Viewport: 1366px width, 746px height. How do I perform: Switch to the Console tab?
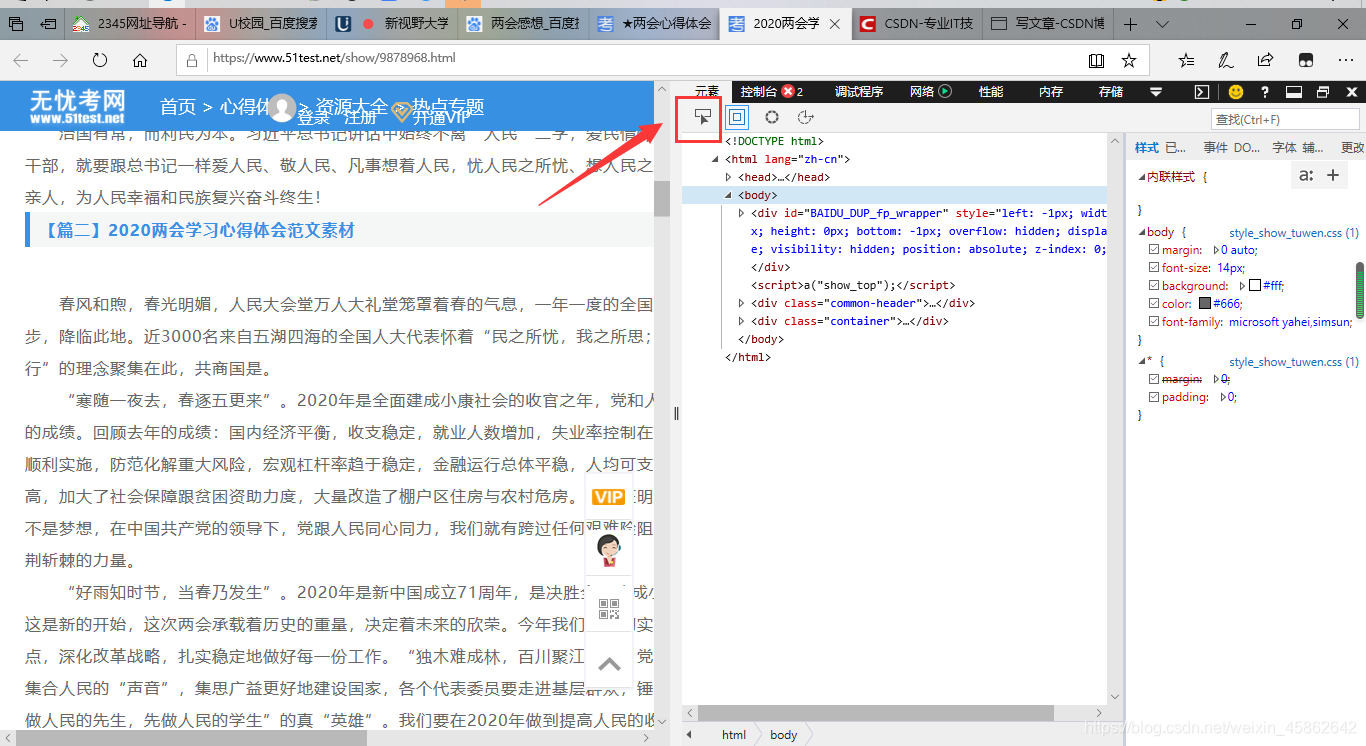pyautogui.click(x=771, y=91)
